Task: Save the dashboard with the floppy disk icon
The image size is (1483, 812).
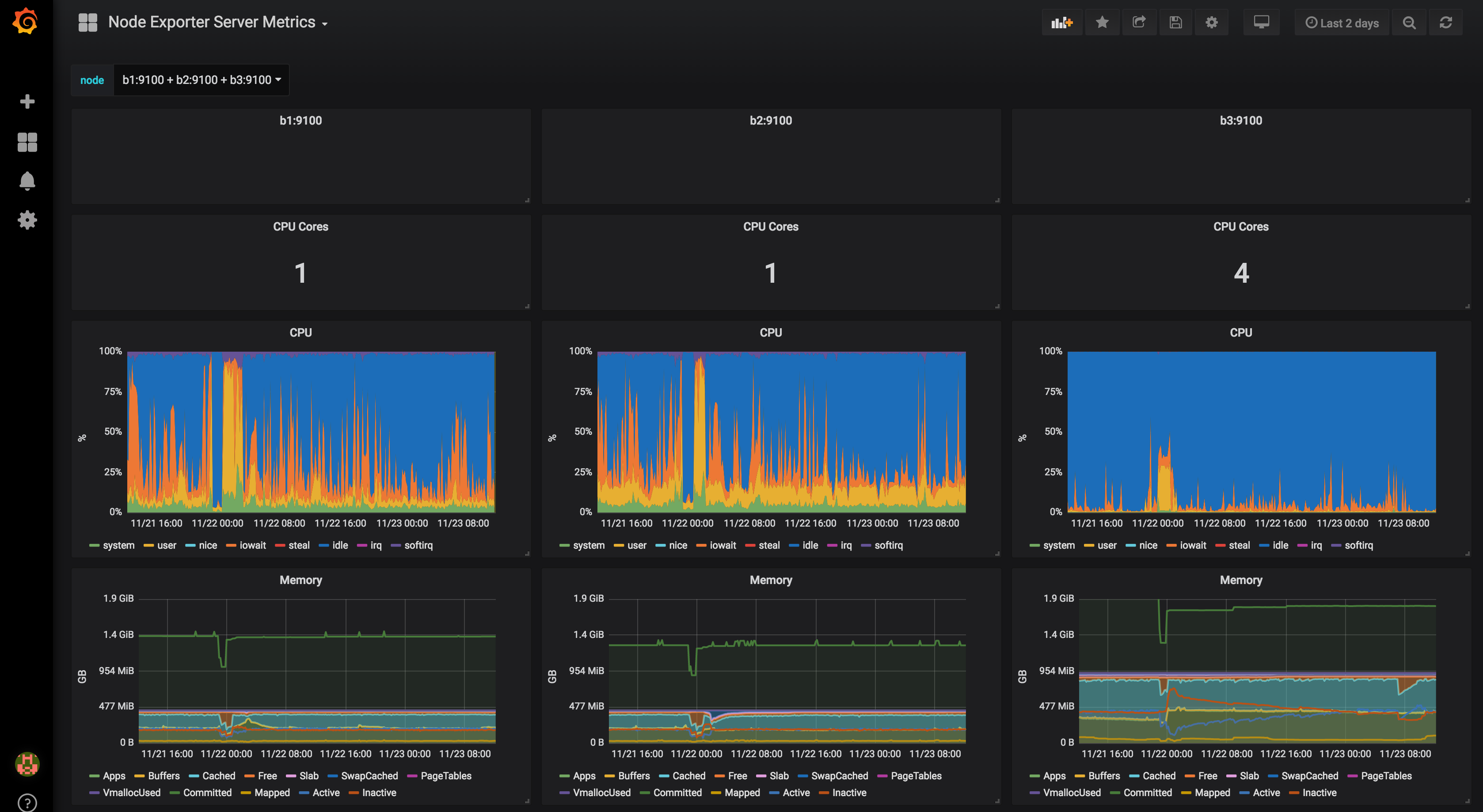Action: (1175, 23)
